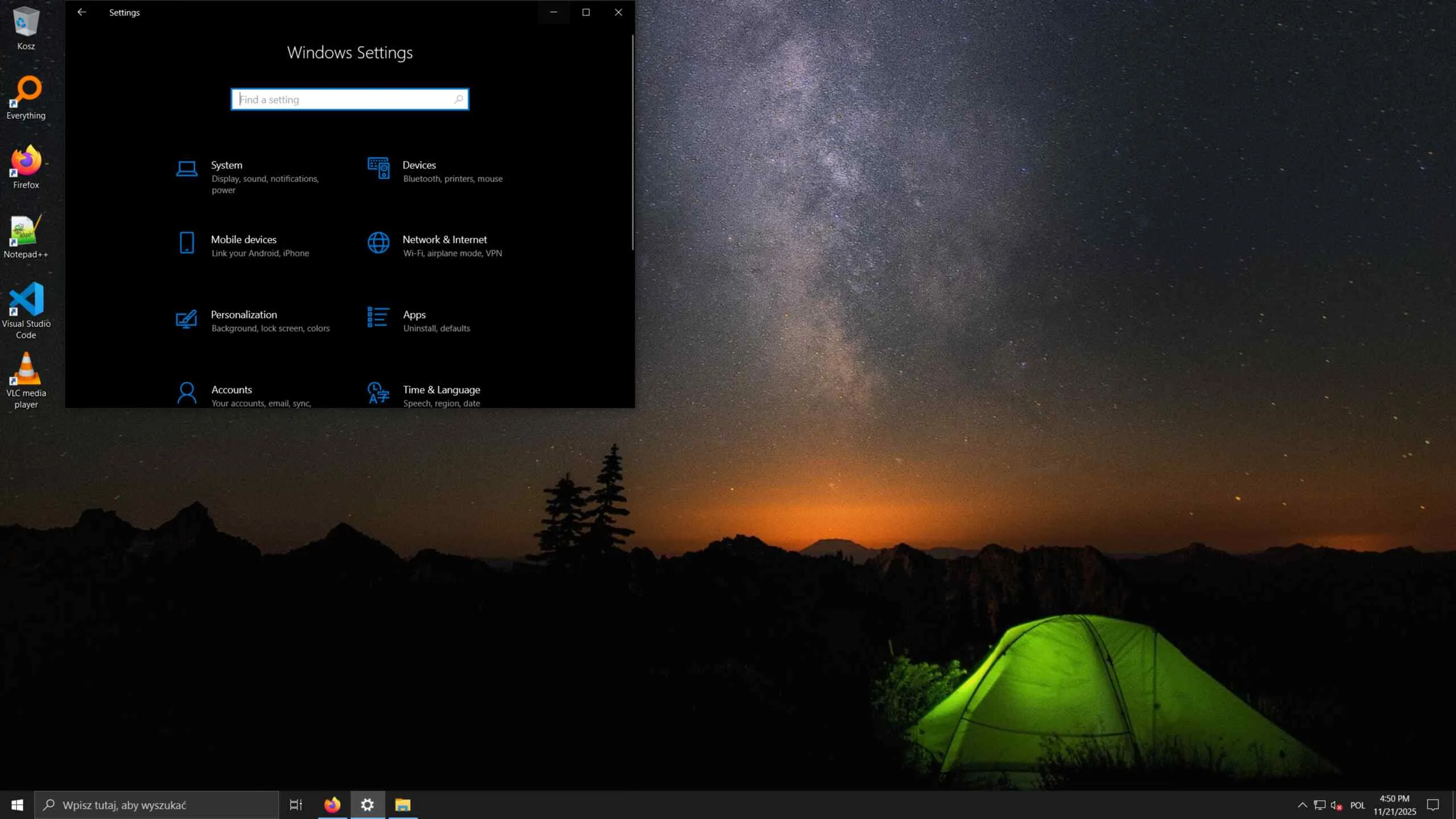Open the Devices settings icon
The image size is (1456, 819).
(378, 168)
